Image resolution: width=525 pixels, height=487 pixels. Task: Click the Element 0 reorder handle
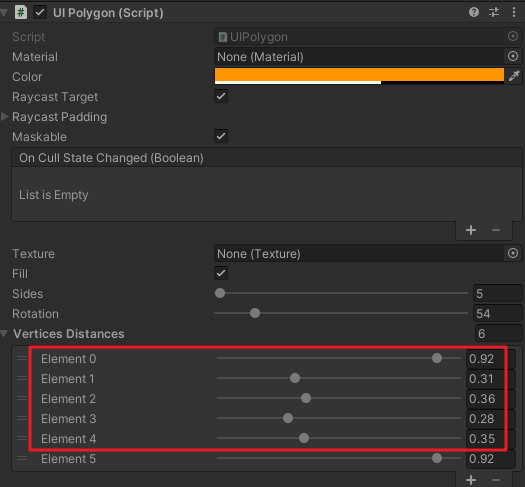pos(22,358)
